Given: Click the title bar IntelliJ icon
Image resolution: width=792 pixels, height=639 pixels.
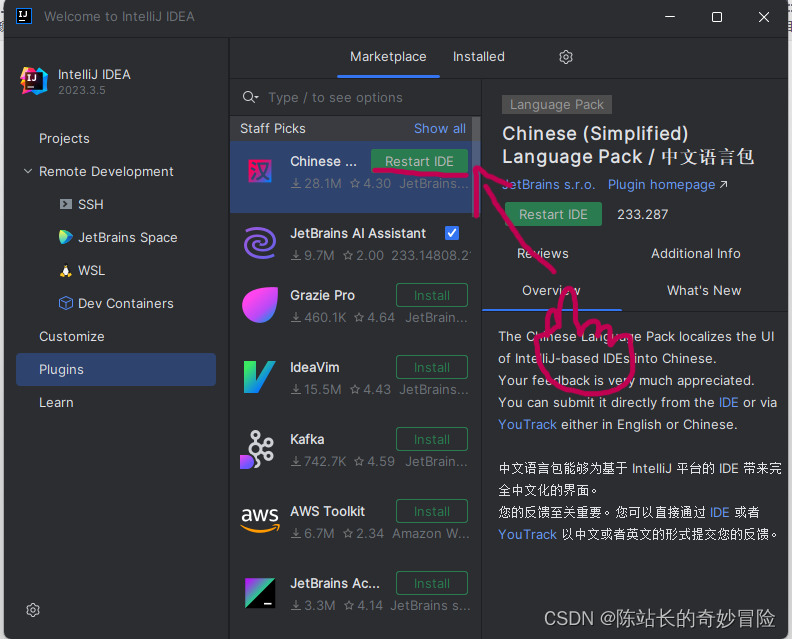Looking at the screenshot, I should (23, 16).
